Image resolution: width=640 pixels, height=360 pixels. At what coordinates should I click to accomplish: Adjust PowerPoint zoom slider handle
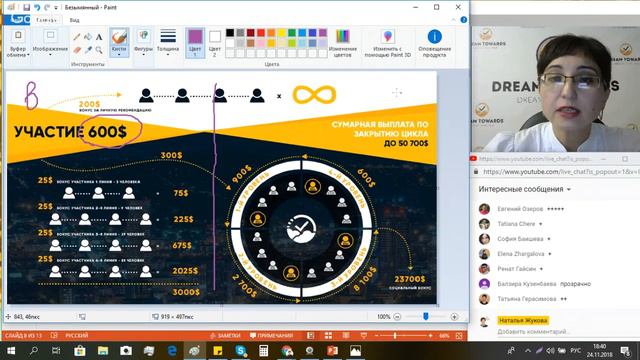[395, 336]
